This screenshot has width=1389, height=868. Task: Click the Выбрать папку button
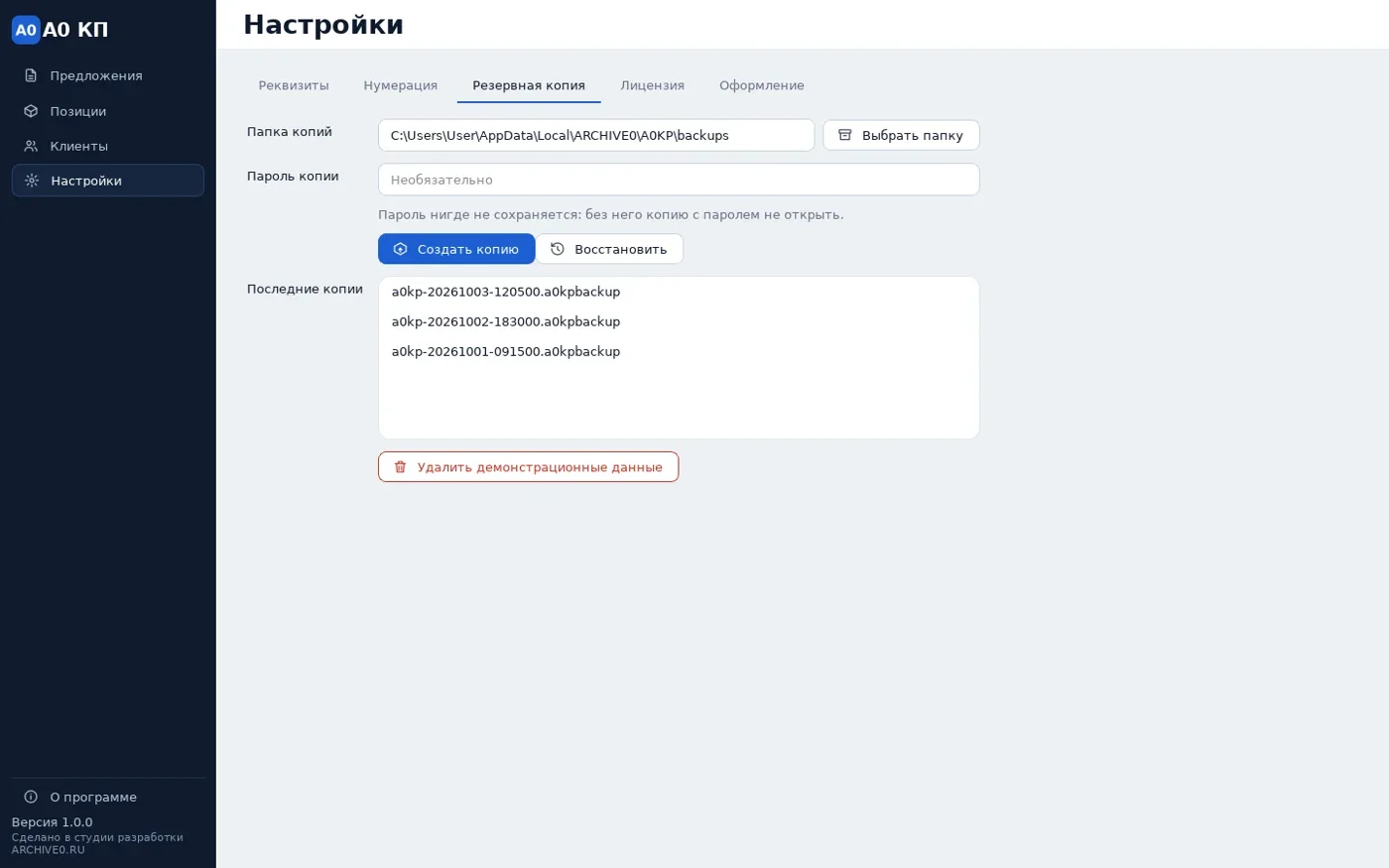[x=901, y=135]
